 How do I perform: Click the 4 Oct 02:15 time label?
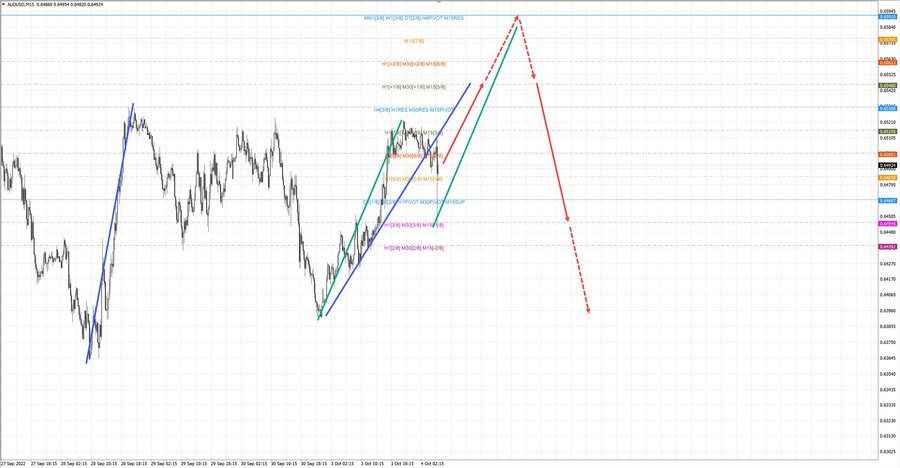point(432,463)
